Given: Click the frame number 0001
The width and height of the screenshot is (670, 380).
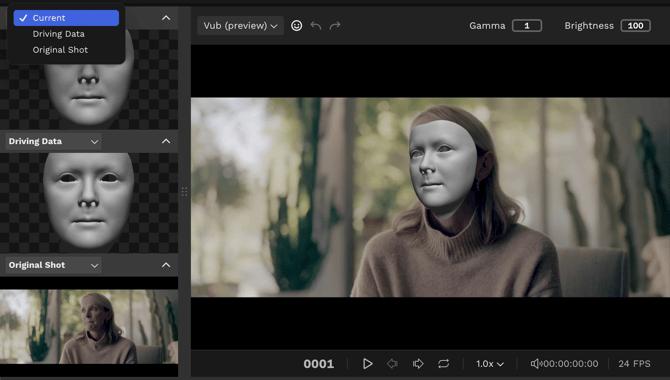Looking at the screenshot, I should [319, 364].
